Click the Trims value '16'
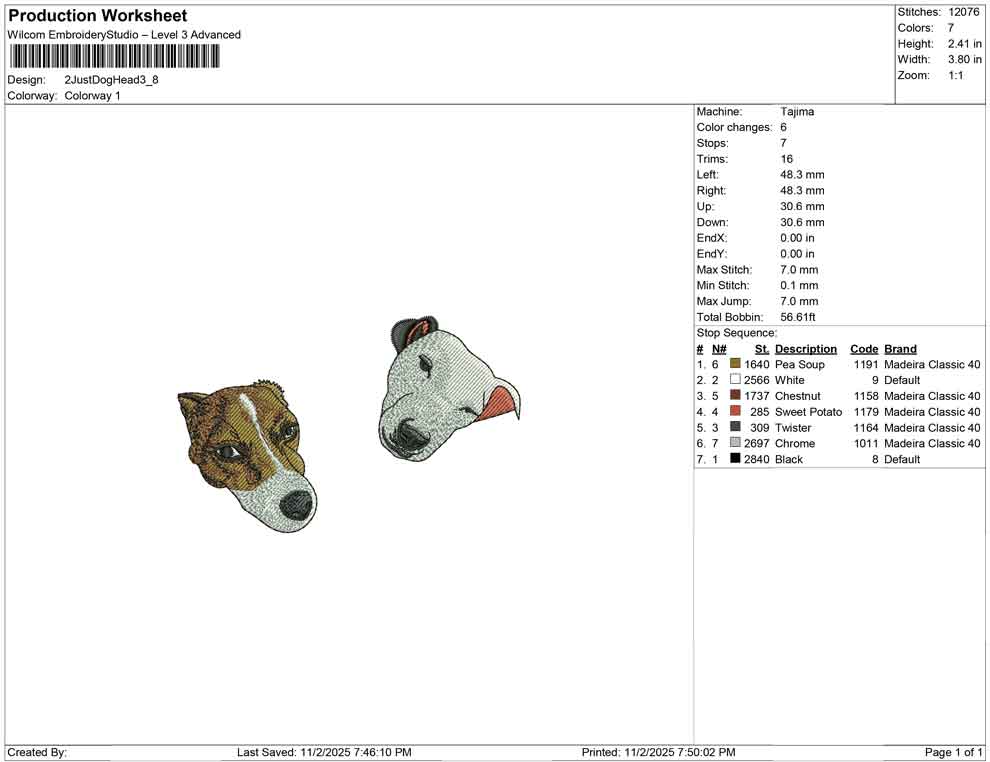Viewport: 990px width, 762px height. pyautogui.click(x=787, y=159)
